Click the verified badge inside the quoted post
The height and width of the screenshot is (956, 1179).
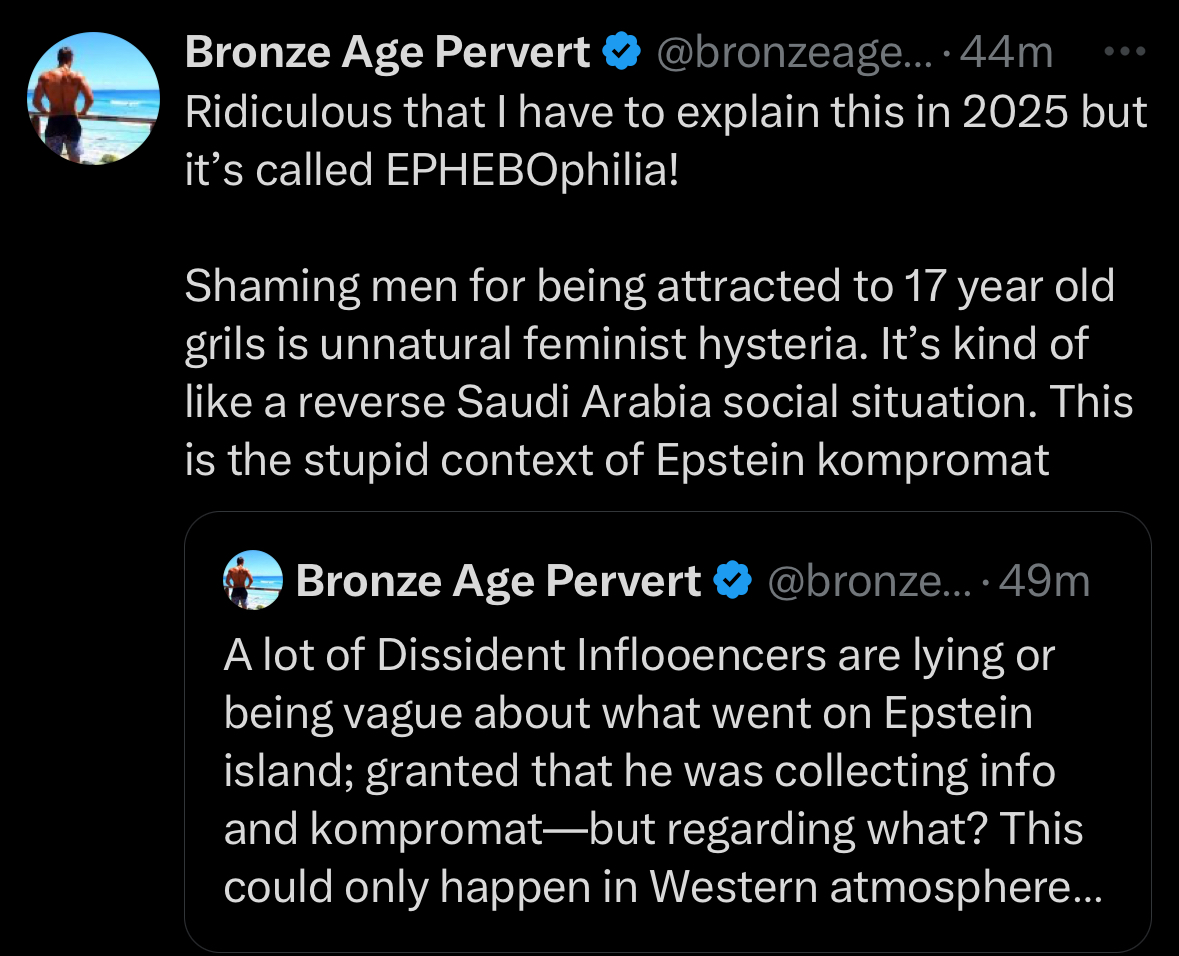point(733,581)
